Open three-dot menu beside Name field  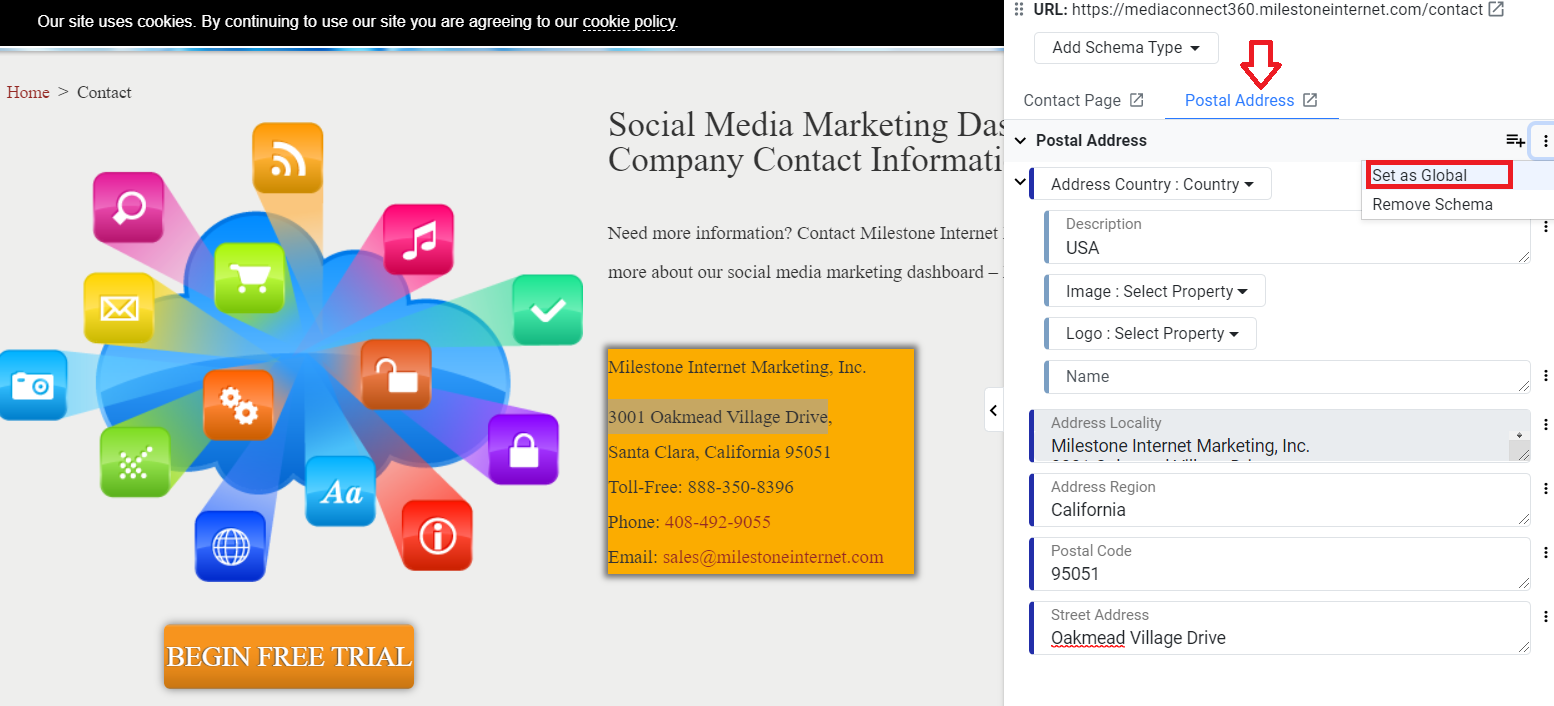(x=1545, y=376)
